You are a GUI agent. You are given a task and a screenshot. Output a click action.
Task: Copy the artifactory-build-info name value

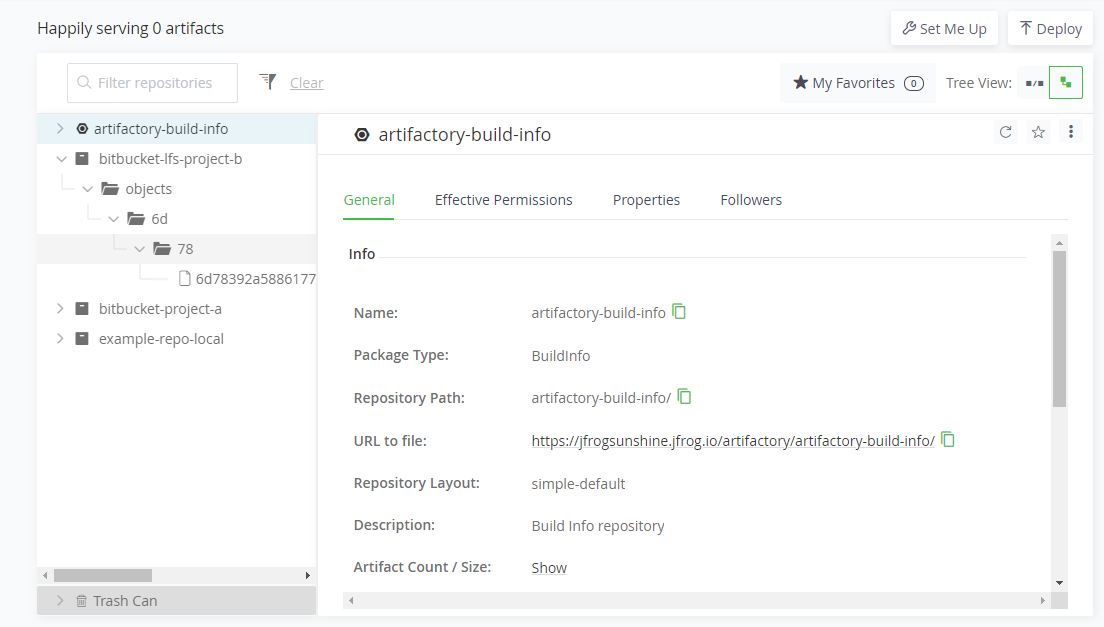tap(679, 311)
